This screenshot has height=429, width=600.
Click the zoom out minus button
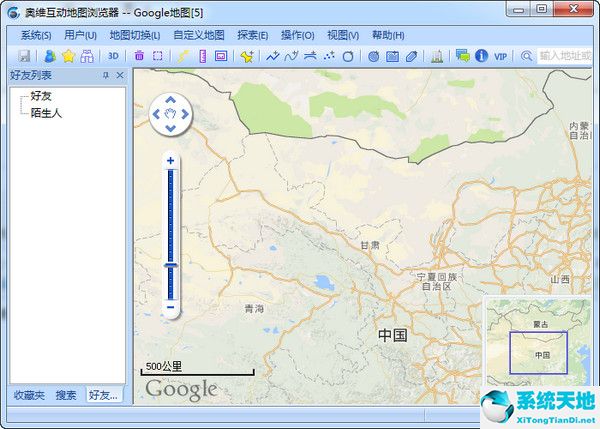point(171,307)
